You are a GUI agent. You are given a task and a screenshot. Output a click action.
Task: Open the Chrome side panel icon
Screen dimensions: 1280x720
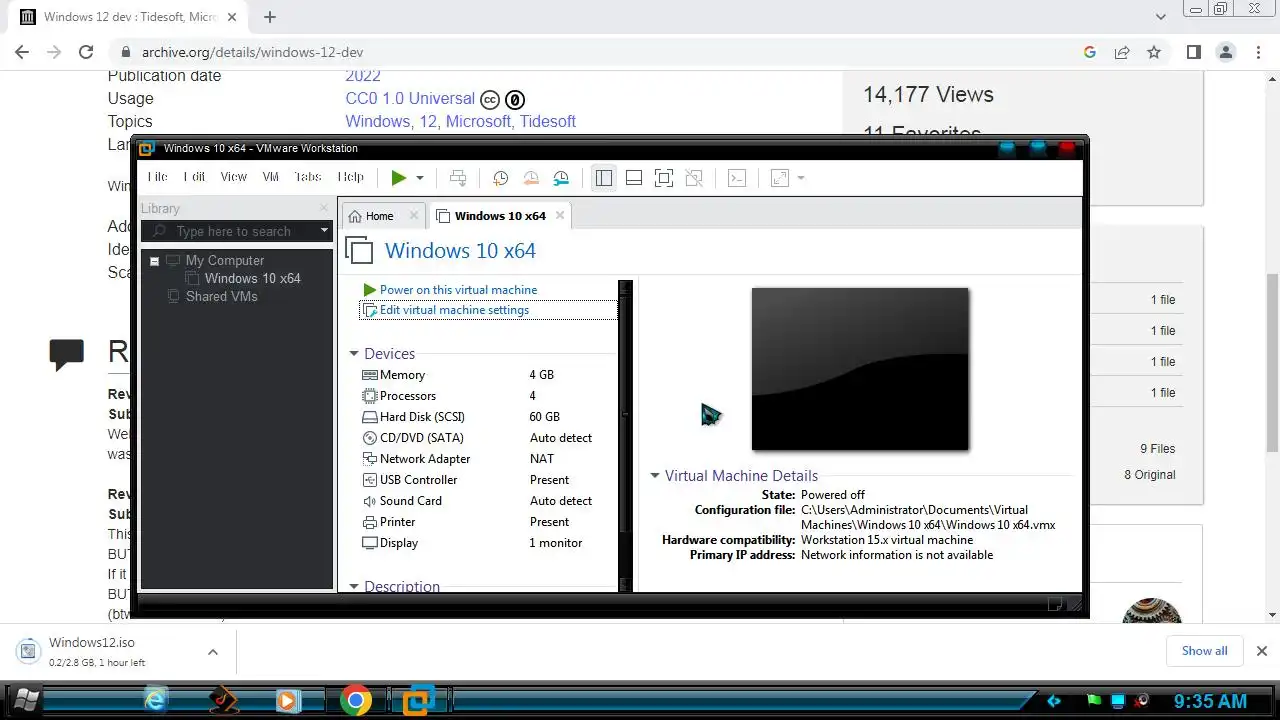tap(1193, 52)
